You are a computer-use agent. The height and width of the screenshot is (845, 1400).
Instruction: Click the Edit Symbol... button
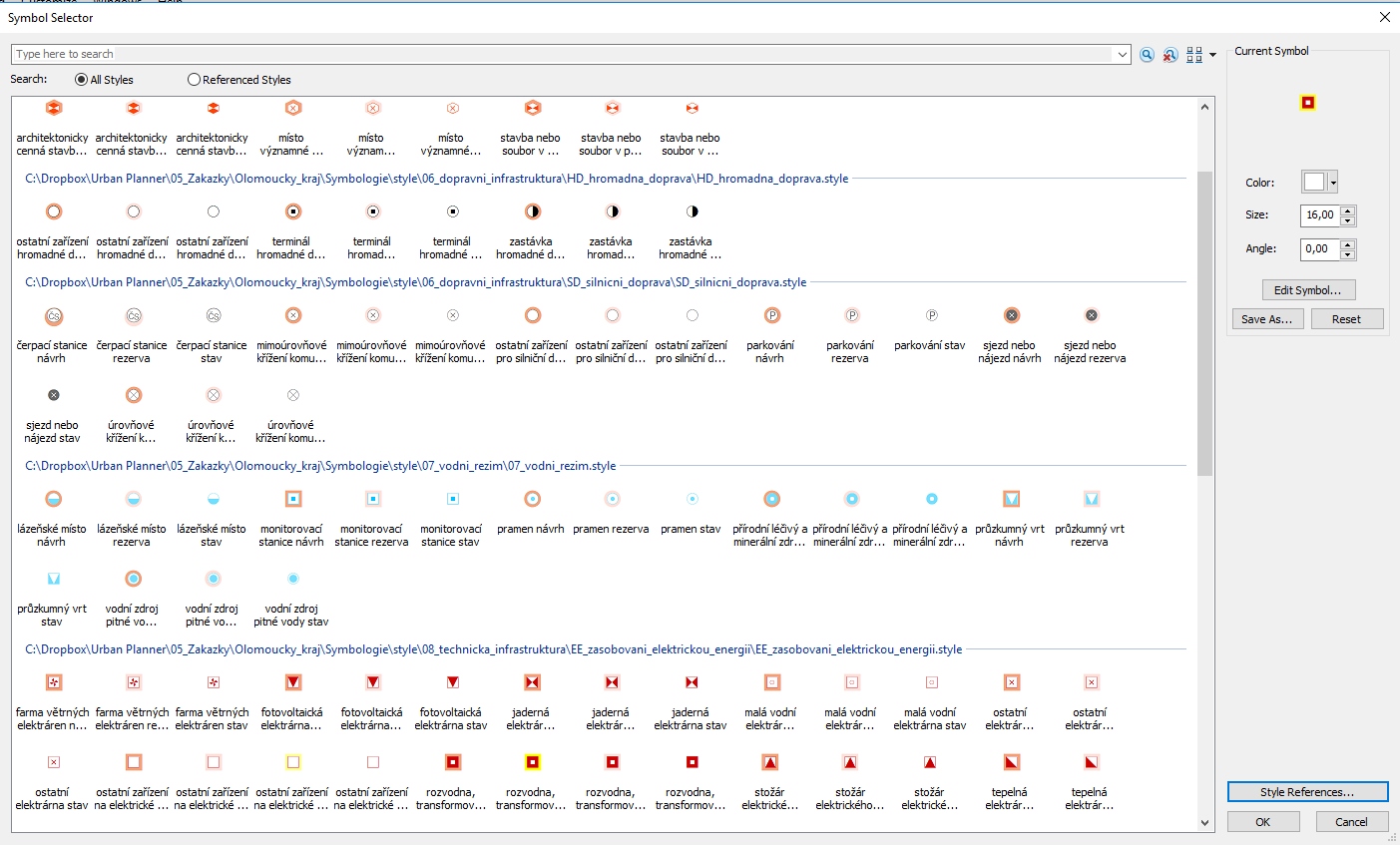(1308, 290)
